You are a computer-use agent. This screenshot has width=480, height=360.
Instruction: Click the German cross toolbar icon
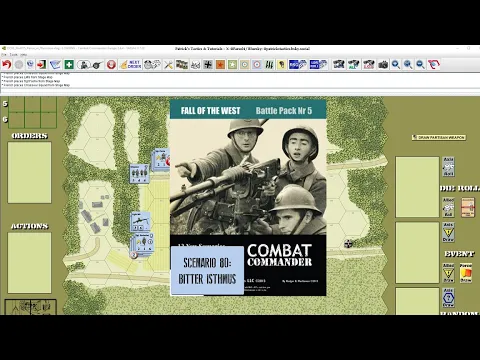[208, 64]
